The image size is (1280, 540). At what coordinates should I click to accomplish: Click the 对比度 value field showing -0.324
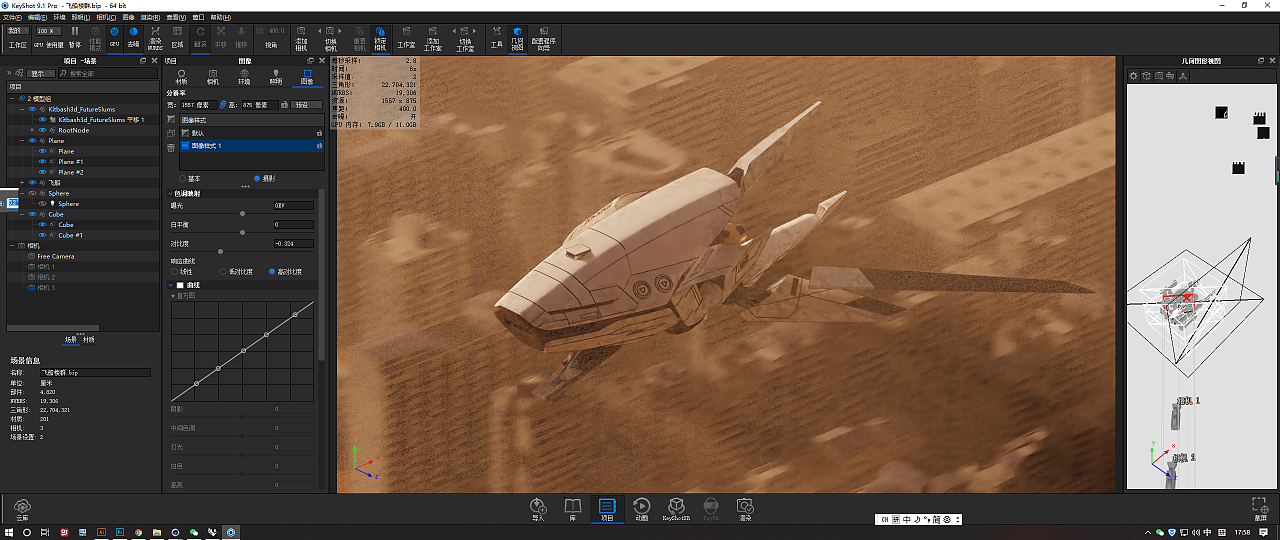click(294, 243)
